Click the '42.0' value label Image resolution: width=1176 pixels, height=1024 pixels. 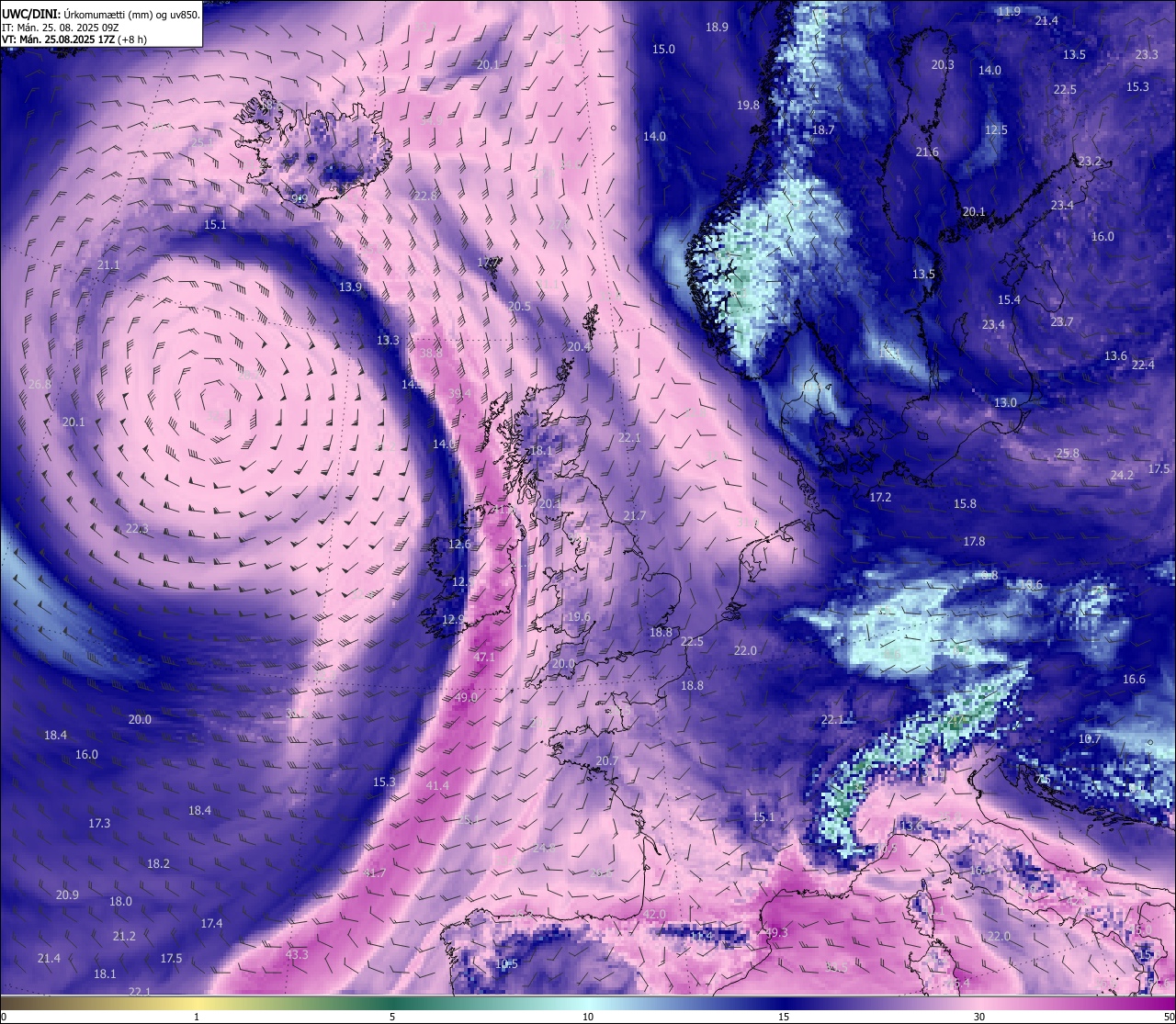(653, 915)
